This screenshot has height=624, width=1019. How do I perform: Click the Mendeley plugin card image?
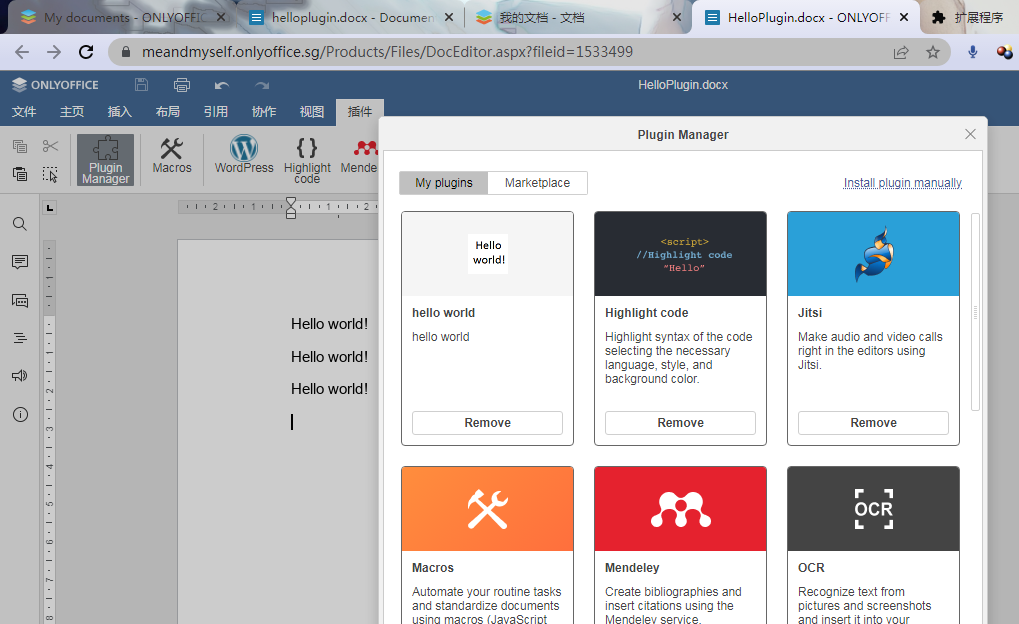tap(680, 509)
